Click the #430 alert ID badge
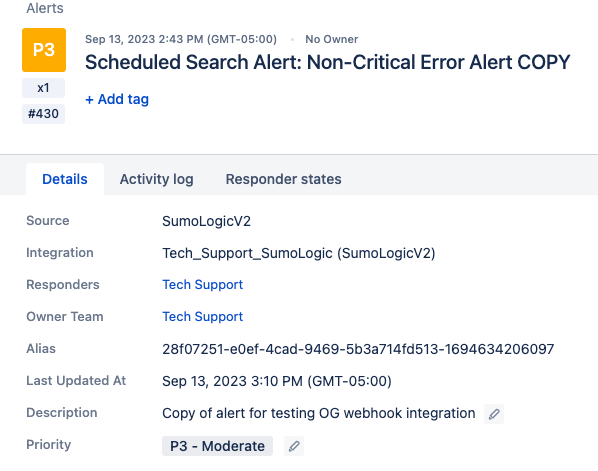Screen dimensions: 598x471 point(43,114)
